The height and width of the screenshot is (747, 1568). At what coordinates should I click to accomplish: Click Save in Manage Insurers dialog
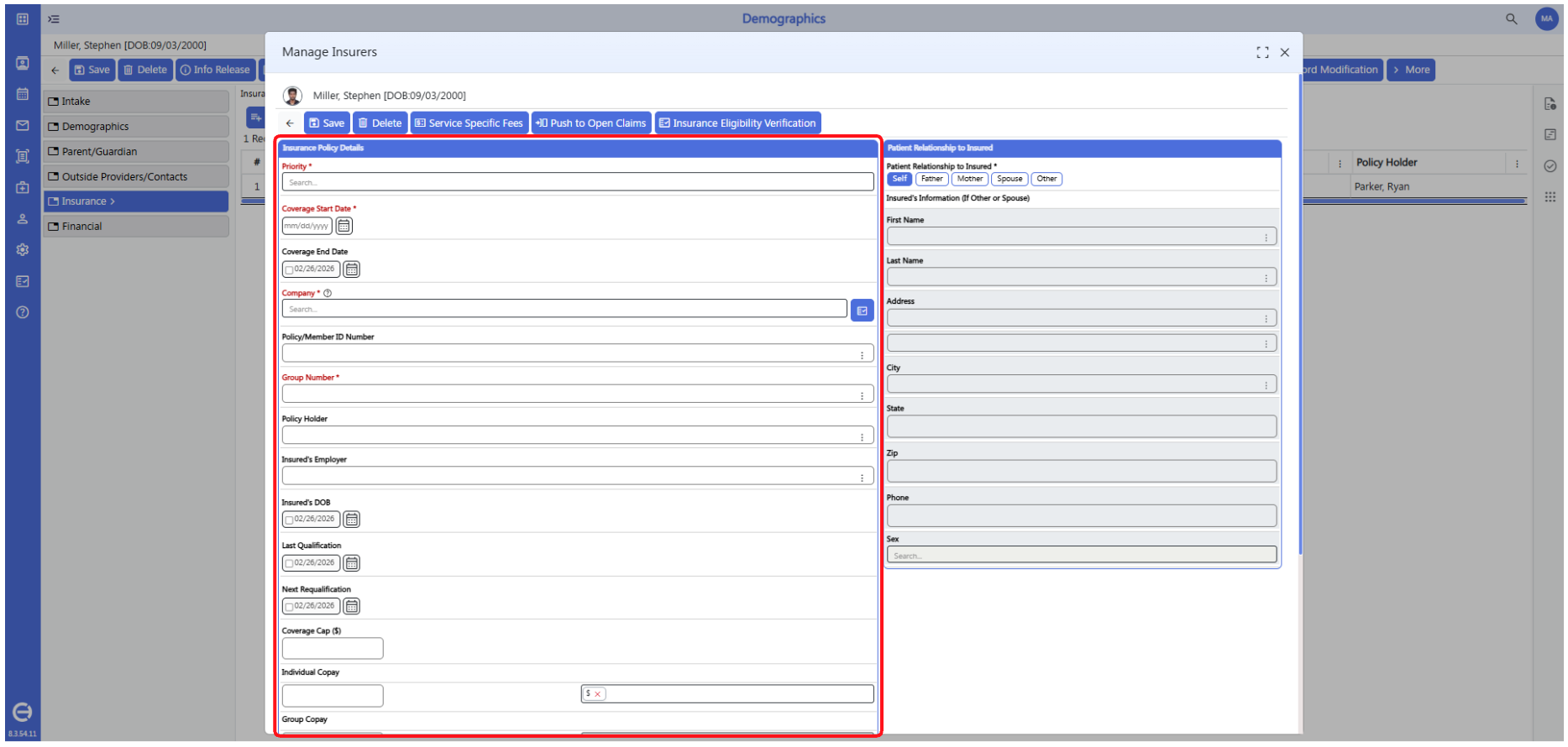[x=327, y=123]
